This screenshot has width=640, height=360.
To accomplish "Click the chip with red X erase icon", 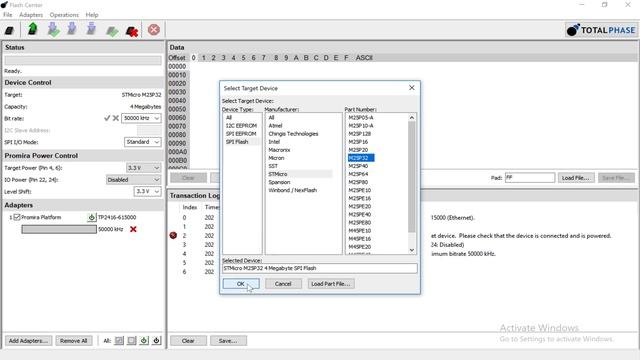I will (x=132, y=31).
